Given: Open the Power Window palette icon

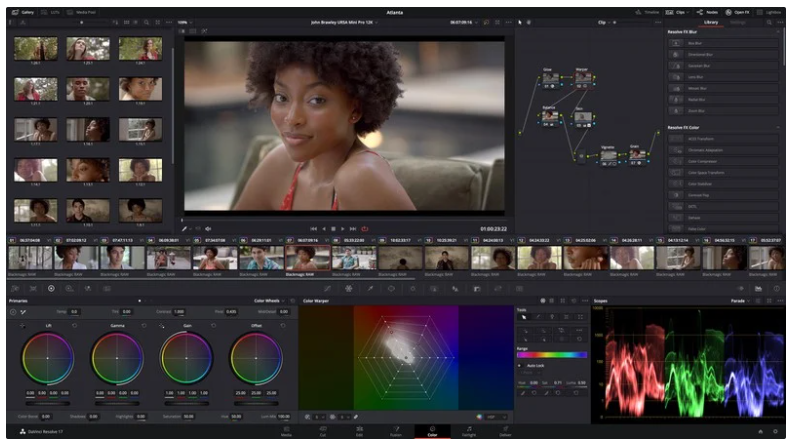Looking at the screenshot, I should 391,288.
